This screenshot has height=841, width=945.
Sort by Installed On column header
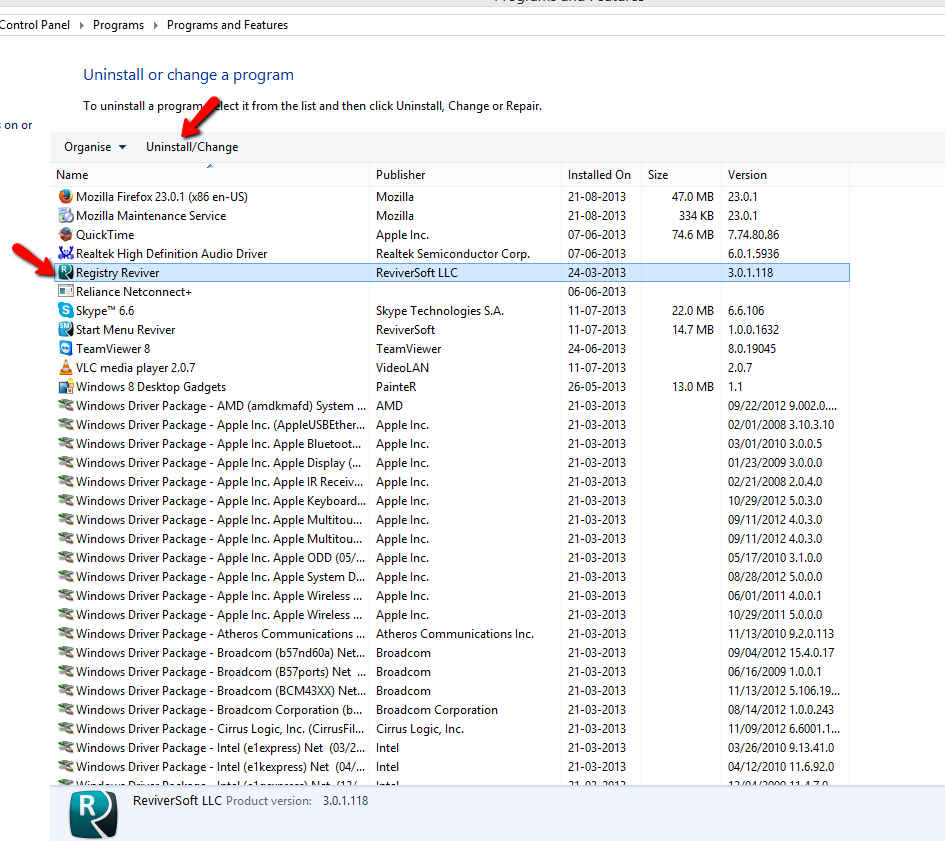point(599,175)
